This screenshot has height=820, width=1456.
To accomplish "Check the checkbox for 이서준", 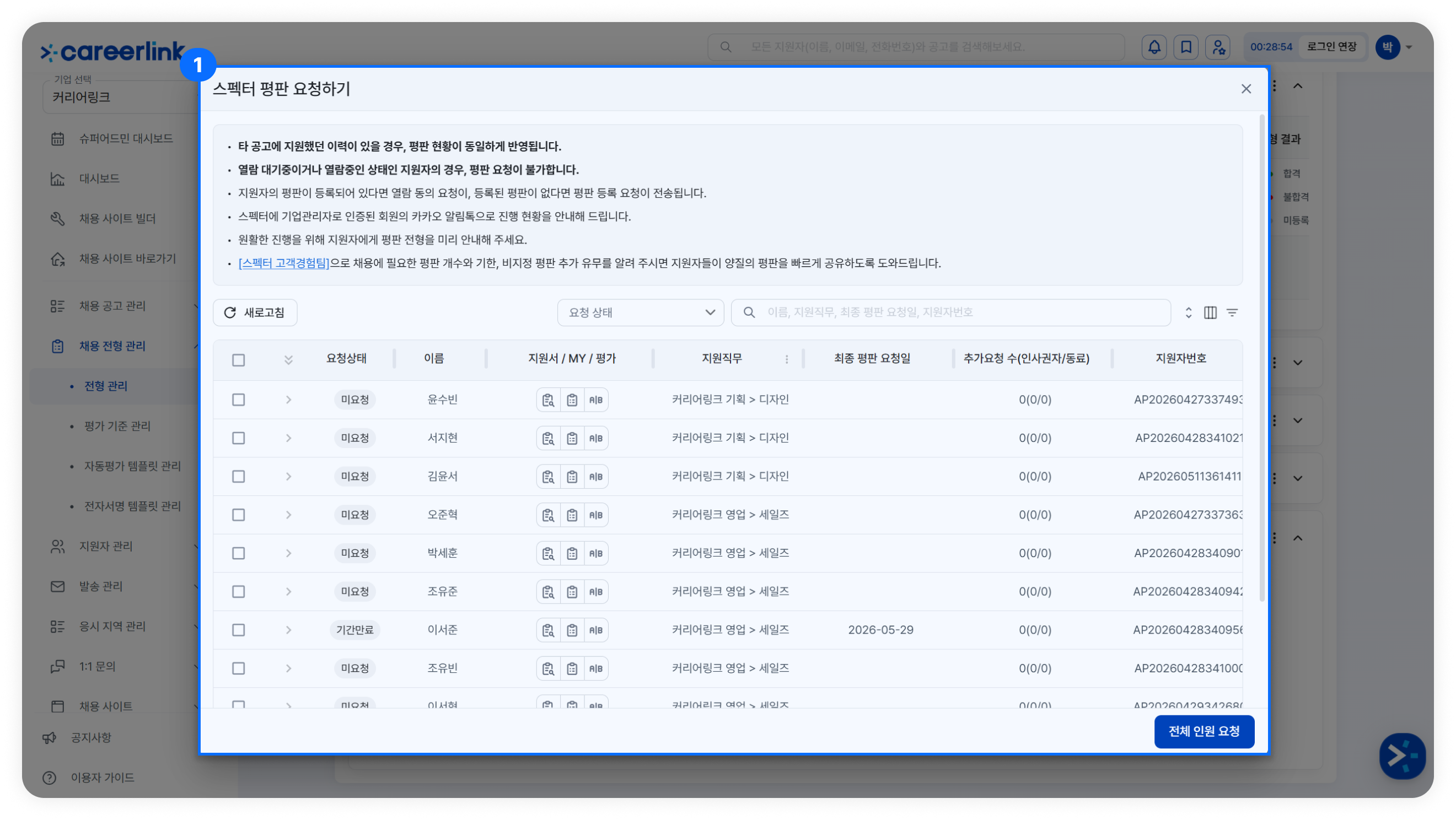I will (239, 630).
